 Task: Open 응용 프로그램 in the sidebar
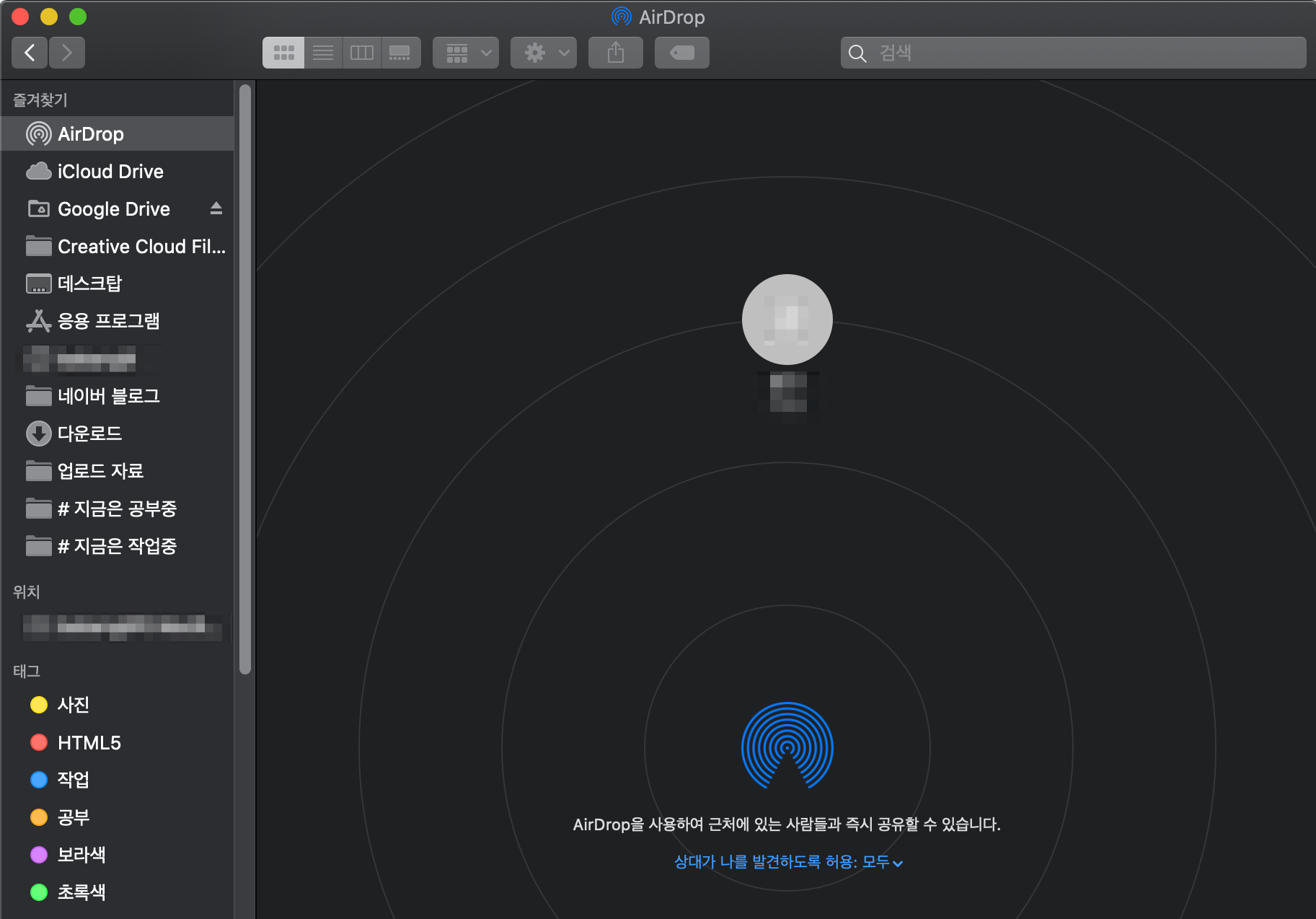click(118, 321)
